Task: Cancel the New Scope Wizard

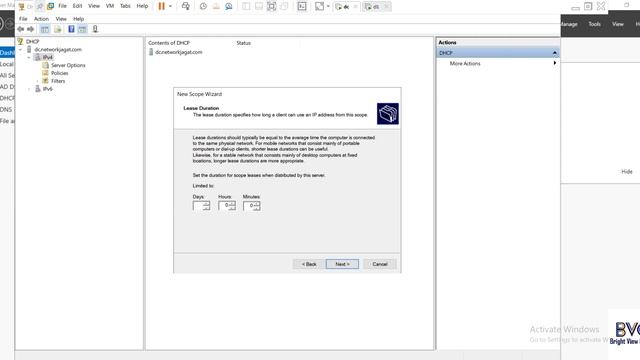Action: [380, 264]
